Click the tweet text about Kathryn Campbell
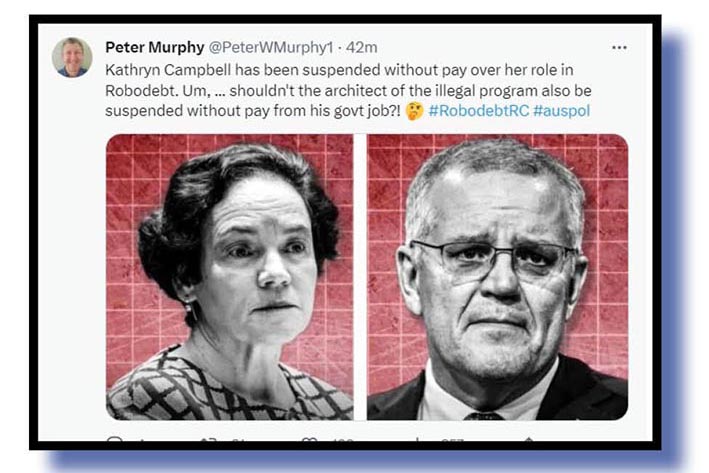The height and width of the screenshot is (473, 709). click(x=348, y=90)
